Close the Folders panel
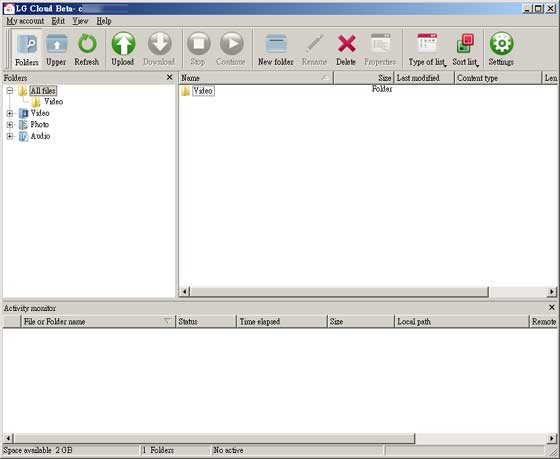 (x=170, y=77)
